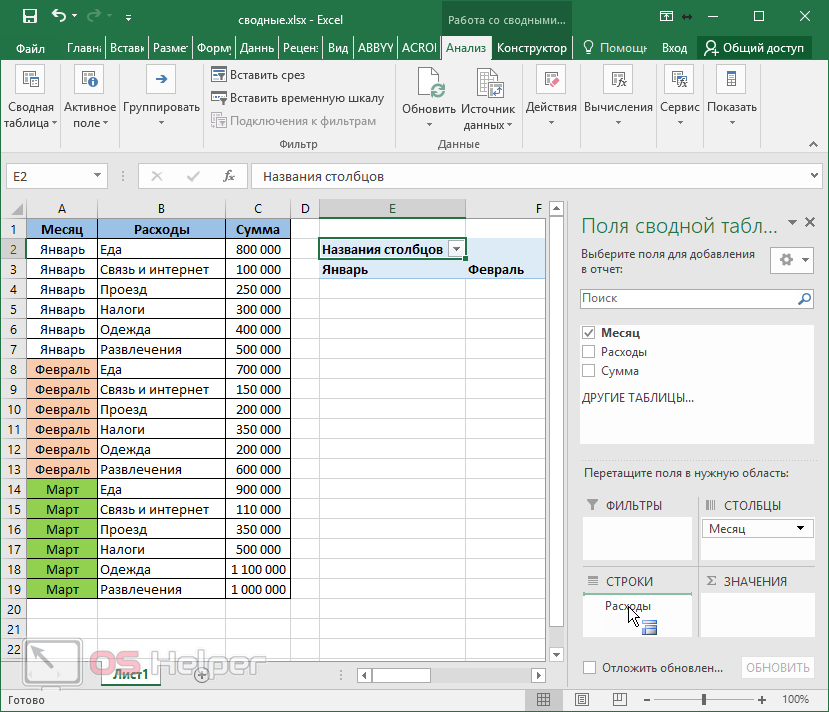Open the Файл menu tab
The image size is (829, 712).
pos(31,48)
